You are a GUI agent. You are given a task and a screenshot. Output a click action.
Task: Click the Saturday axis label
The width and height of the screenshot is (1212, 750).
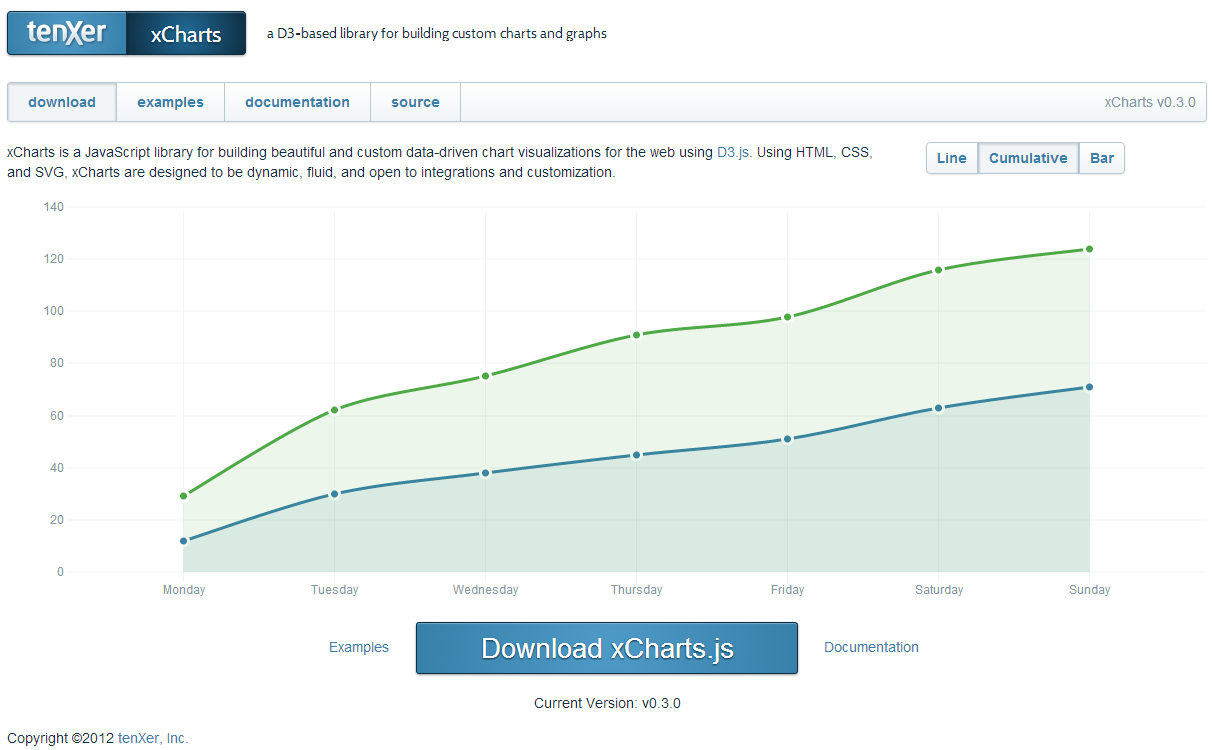[x=939, y=590]
